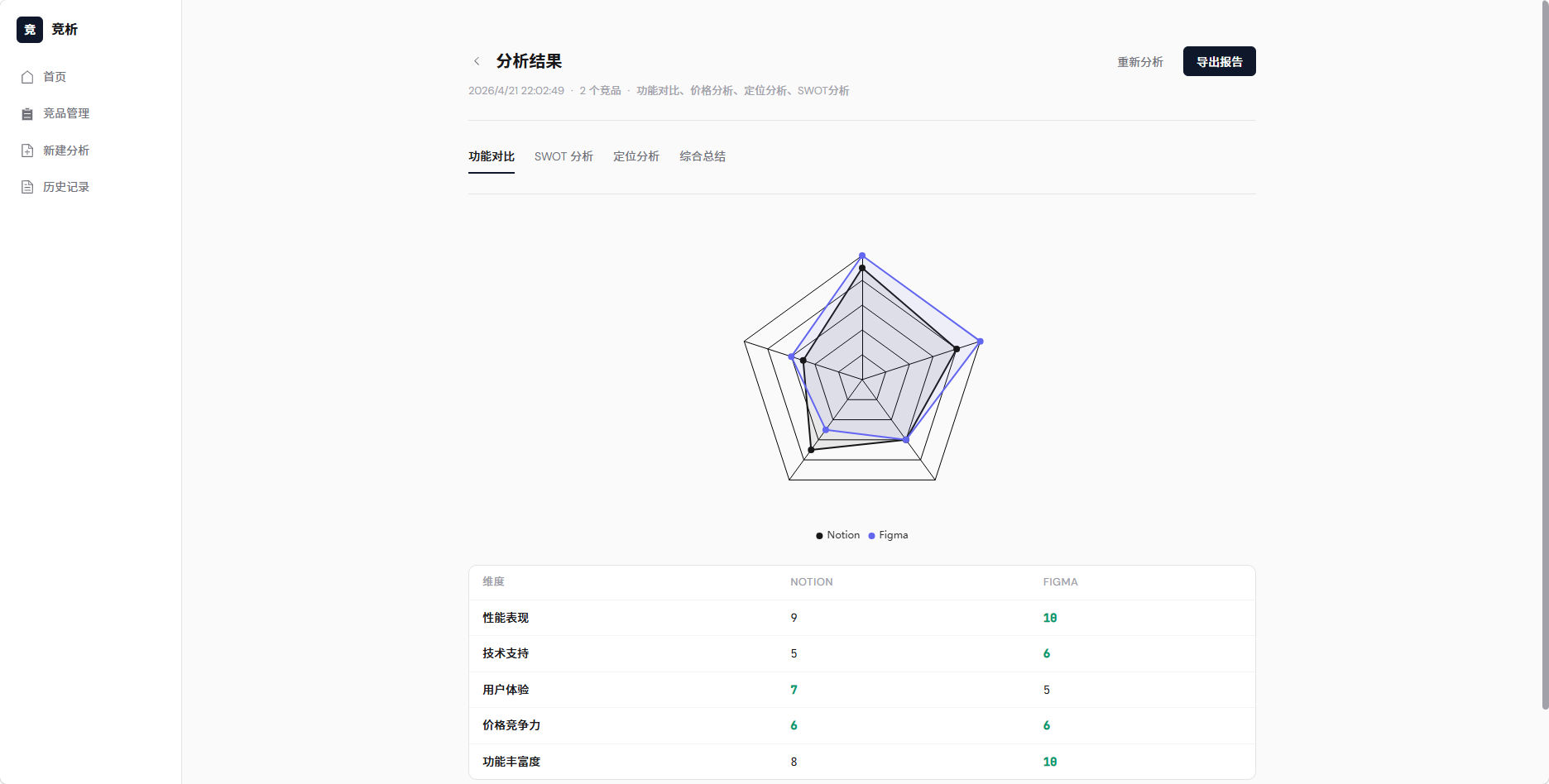Click the document icon beside 历史记录
The image size is (1549, 784).
click(x=27, y=187)
